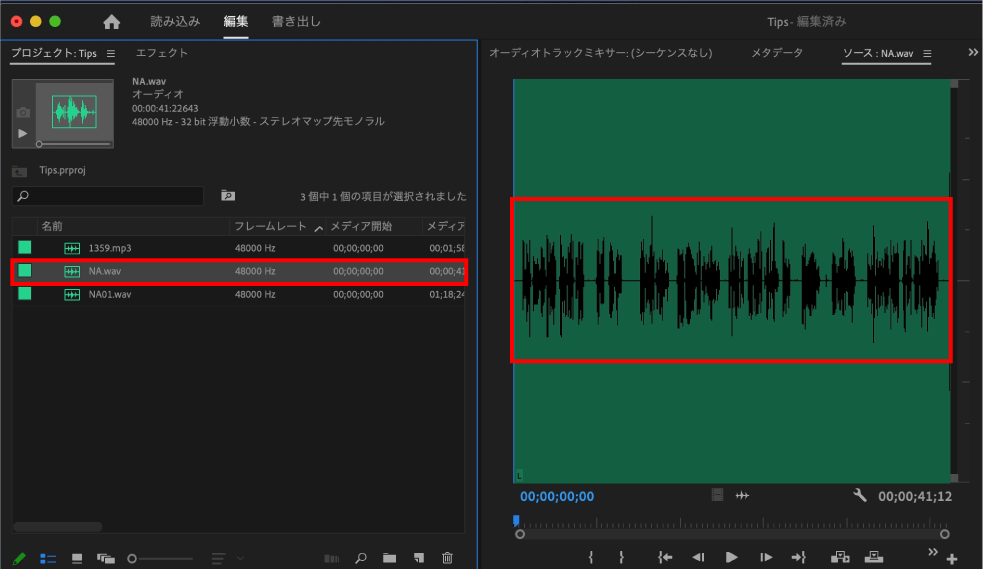Click the 1359.mp3 label color swatch
Viewport: 983px width, 569px height.
click(x=24, y=248)
